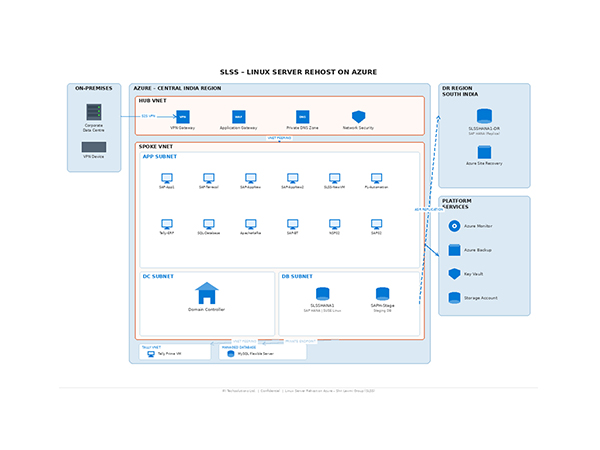Click the 'DC SUBNET' heading

(158, 276)
